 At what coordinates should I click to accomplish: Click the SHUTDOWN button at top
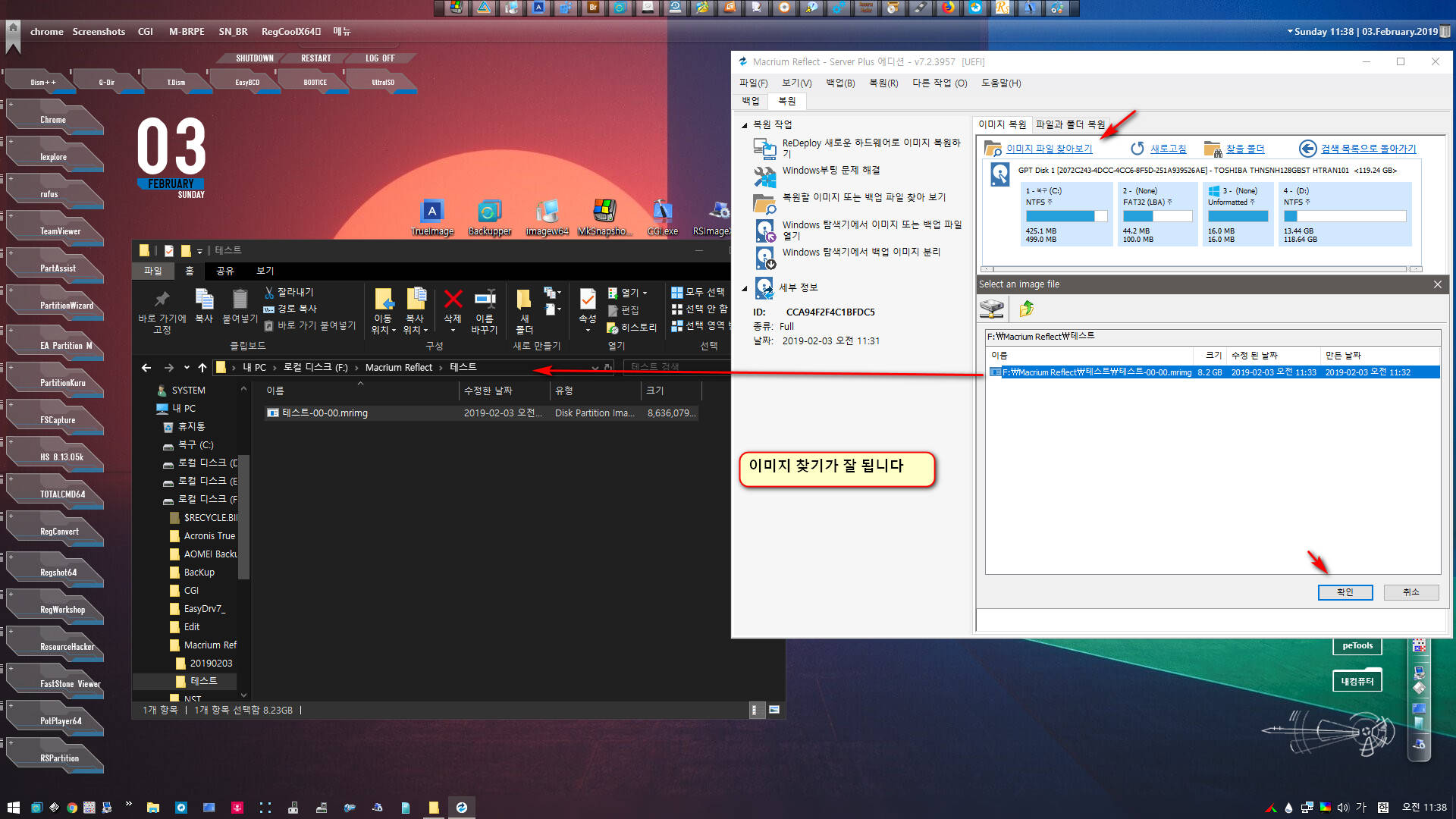click(x=254, y=58)
